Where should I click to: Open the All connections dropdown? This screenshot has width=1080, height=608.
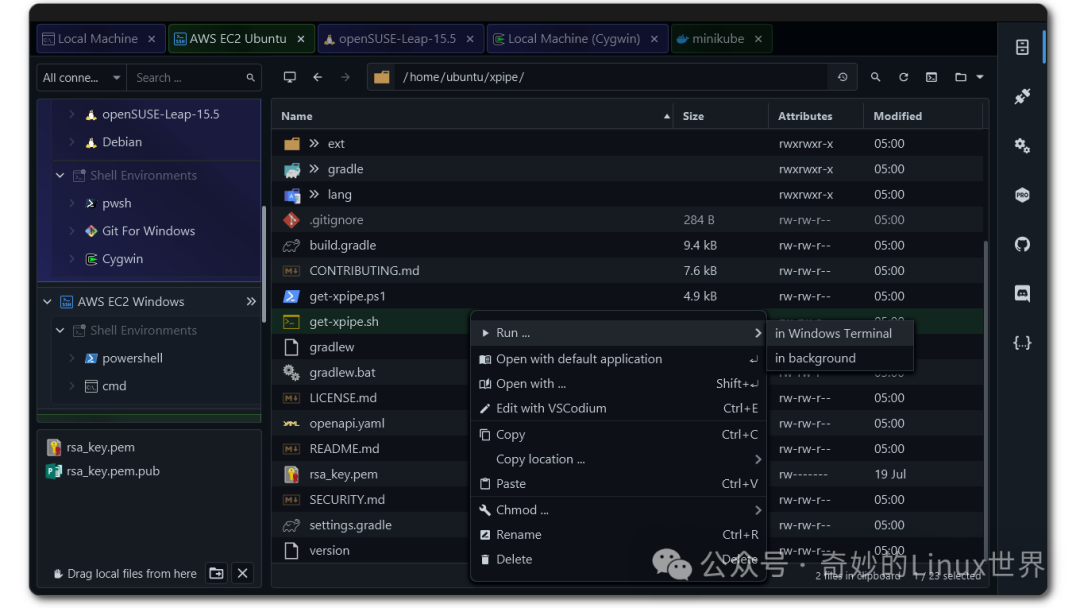pyautogui.click(x=81, y=78)
